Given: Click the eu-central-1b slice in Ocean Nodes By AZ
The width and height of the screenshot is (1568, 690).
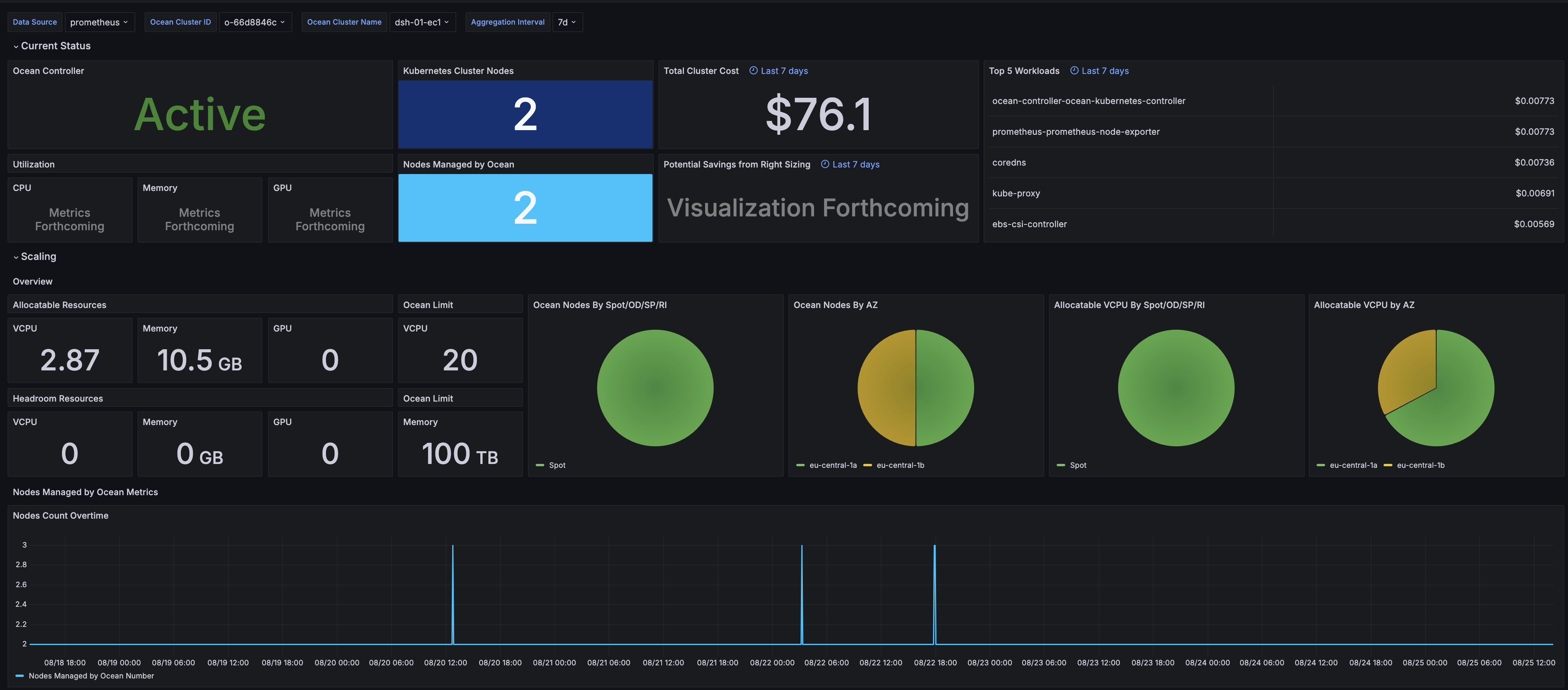Looking at the screenshot, I should pyautogui.click(x=886, y=388).
